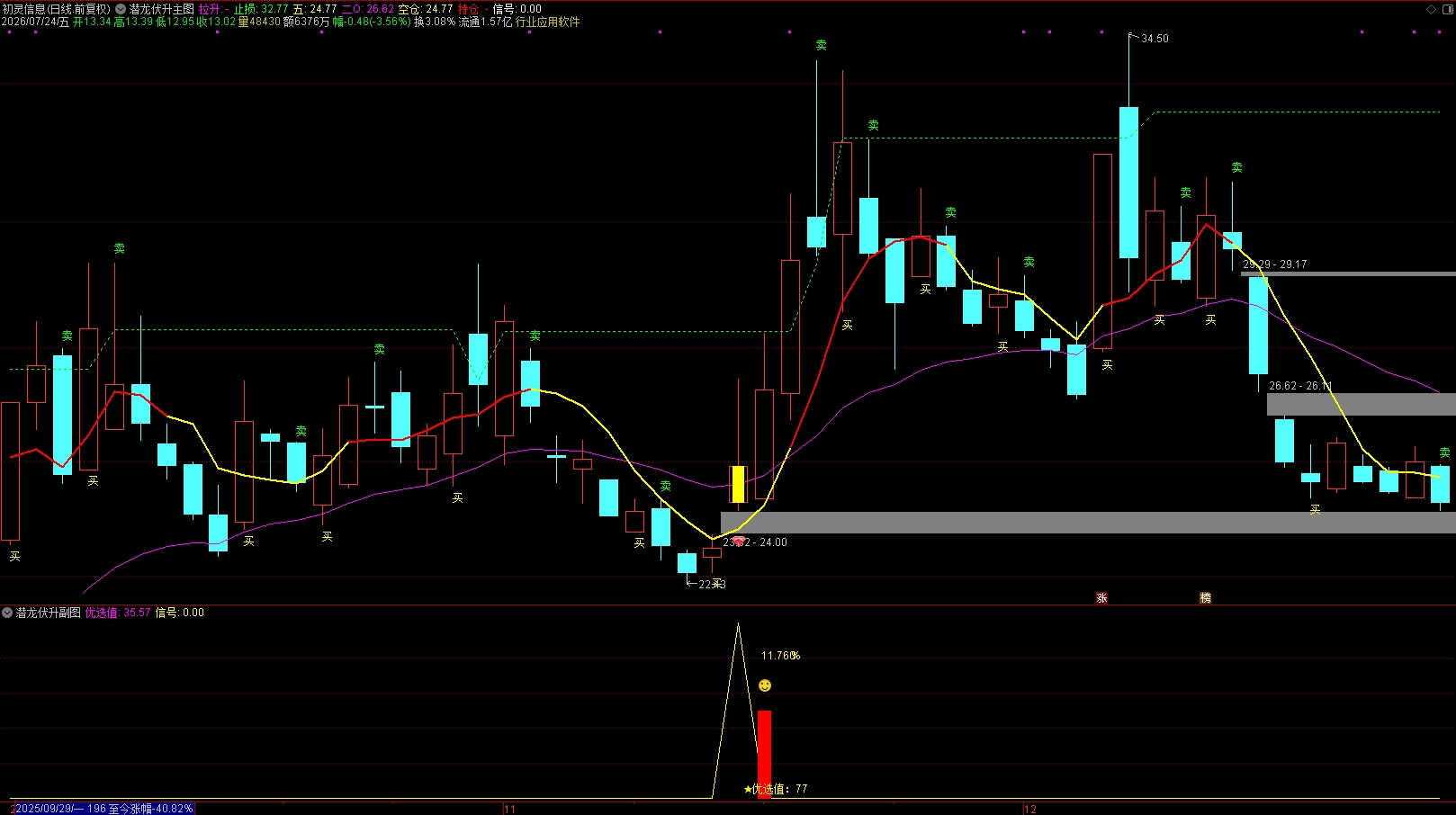1456x815 pixels.
Task: Click the 34.50 high price label
Action: coord(1155,39)
